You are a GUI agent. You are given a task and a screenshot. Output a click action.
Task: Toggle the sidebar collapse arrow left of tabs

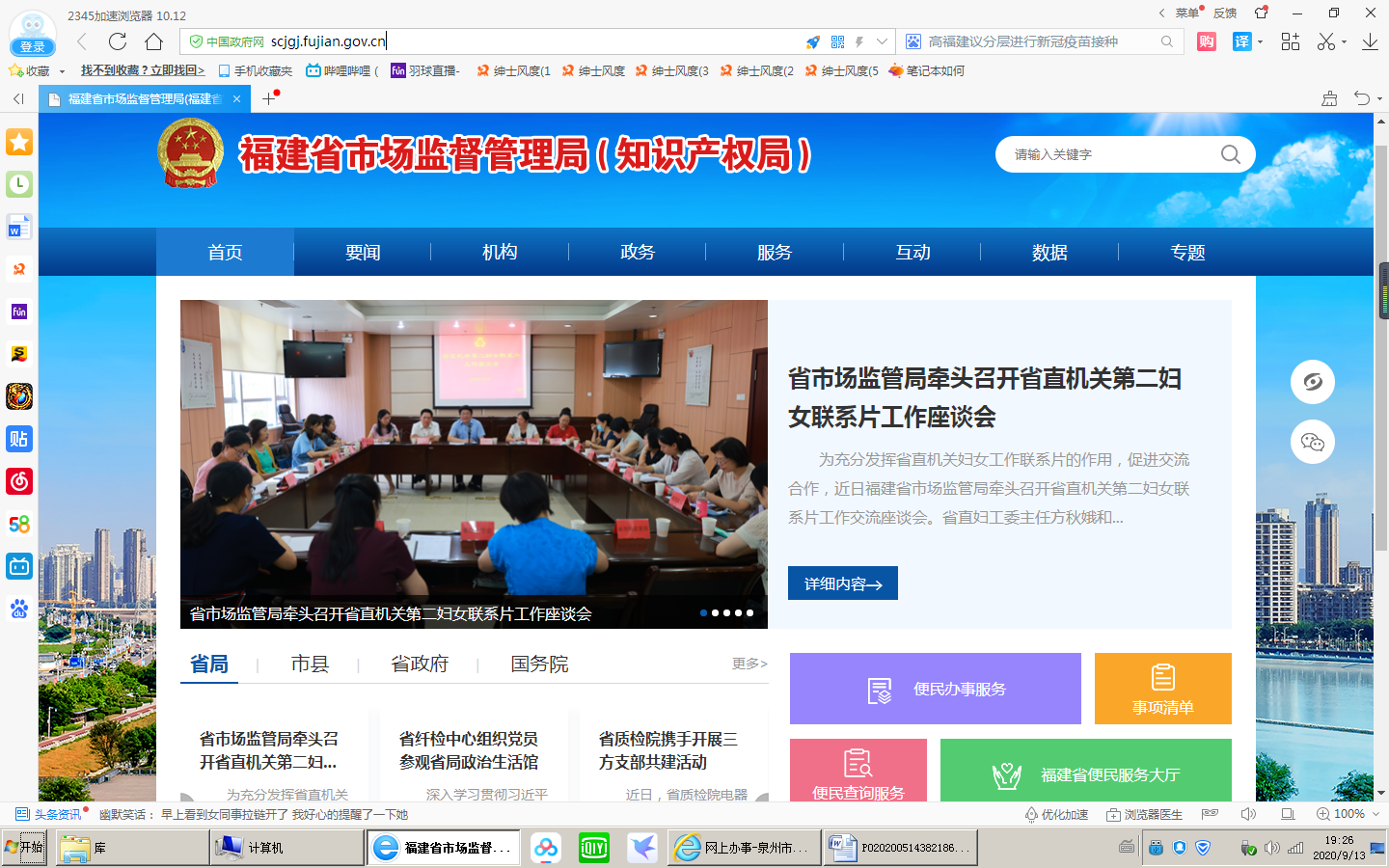tap(18, 98)
